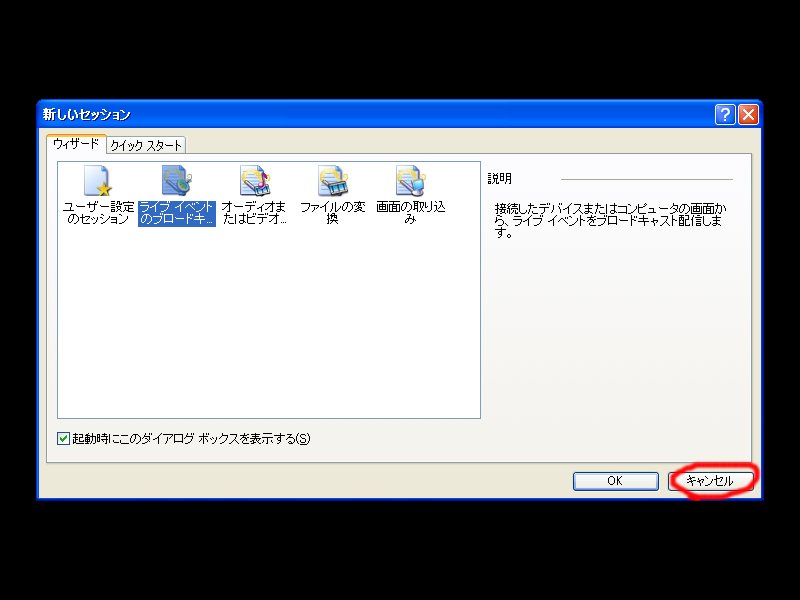Select the ユーザー設定のセッション icon
The image size is (800, 600).
98,181
